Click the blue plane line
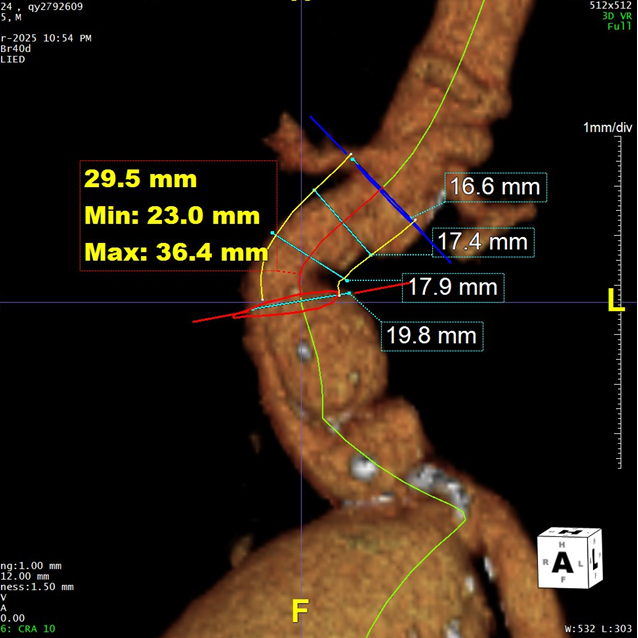 (x=380, y=190)
